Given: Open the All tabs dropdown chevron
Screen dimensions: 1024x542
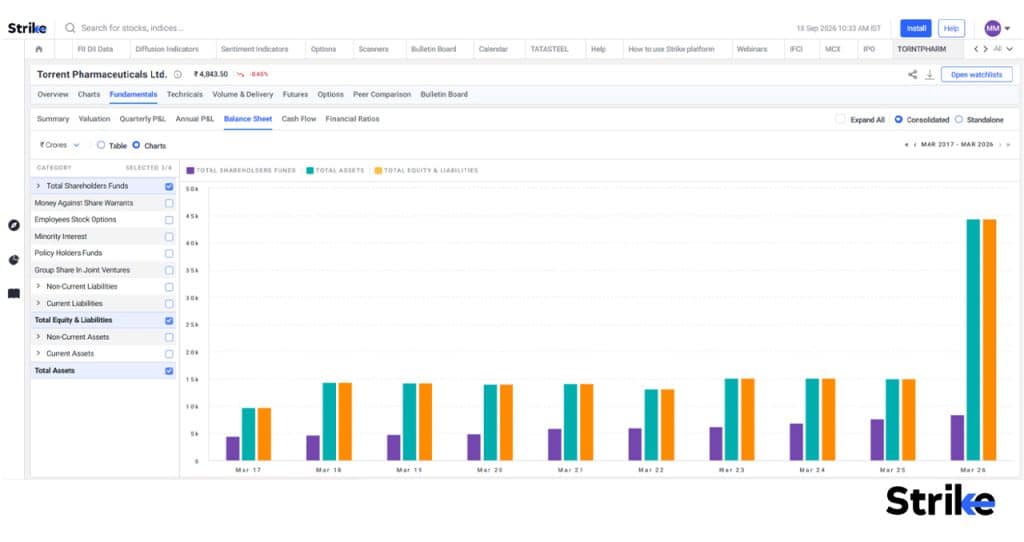Looking at the screenshot, I should click(1010, 49).
